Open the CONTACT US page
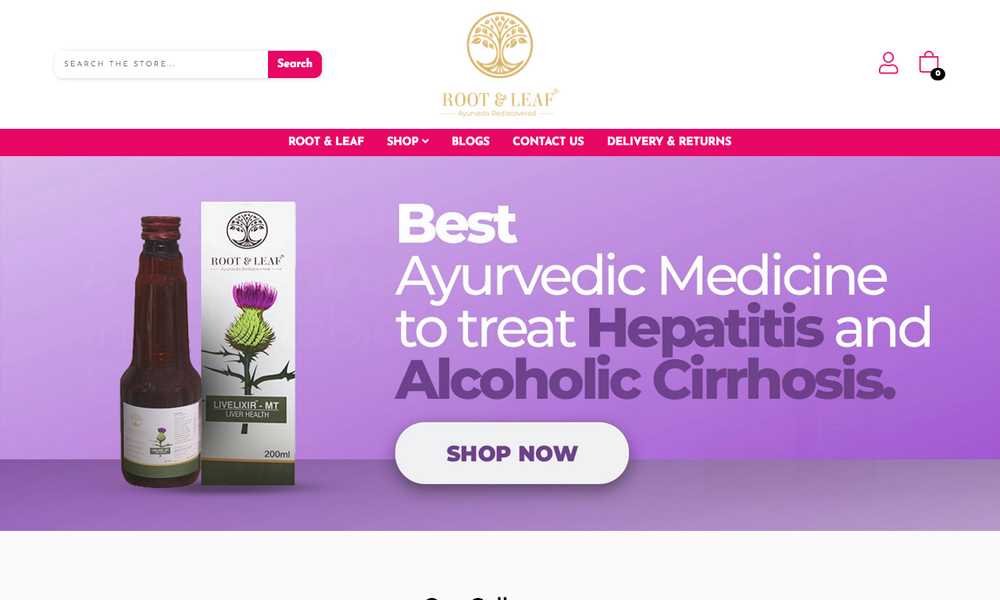1000x600 pixels. tap(548, 142)
